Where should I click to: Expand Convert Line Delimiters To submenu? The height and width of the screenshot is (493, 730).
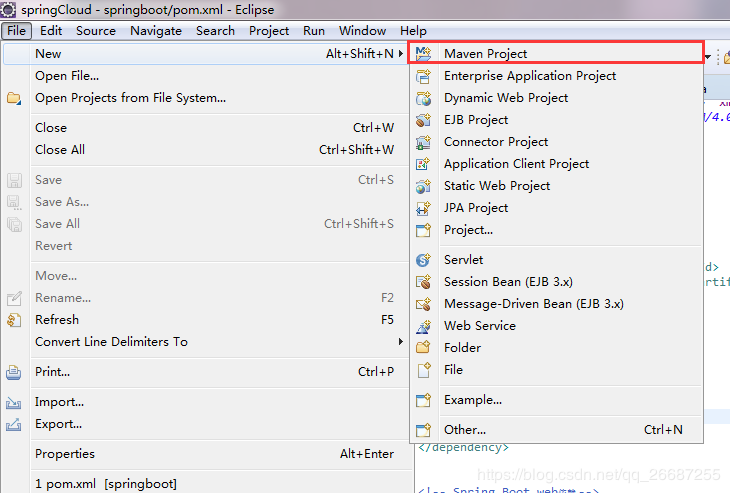tap(401, 342)
